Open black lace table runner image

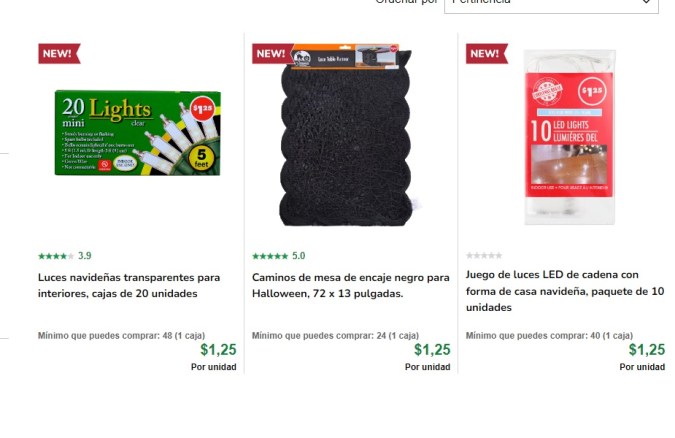345,134
